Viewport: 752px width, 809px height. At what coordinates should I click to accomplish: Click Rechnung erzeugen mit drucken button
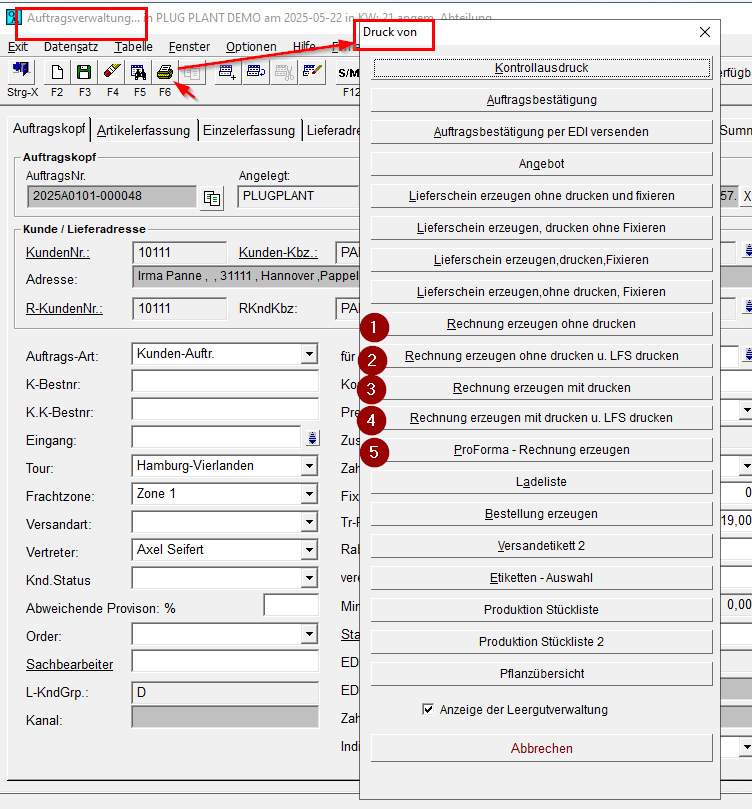tap(541, 388)
